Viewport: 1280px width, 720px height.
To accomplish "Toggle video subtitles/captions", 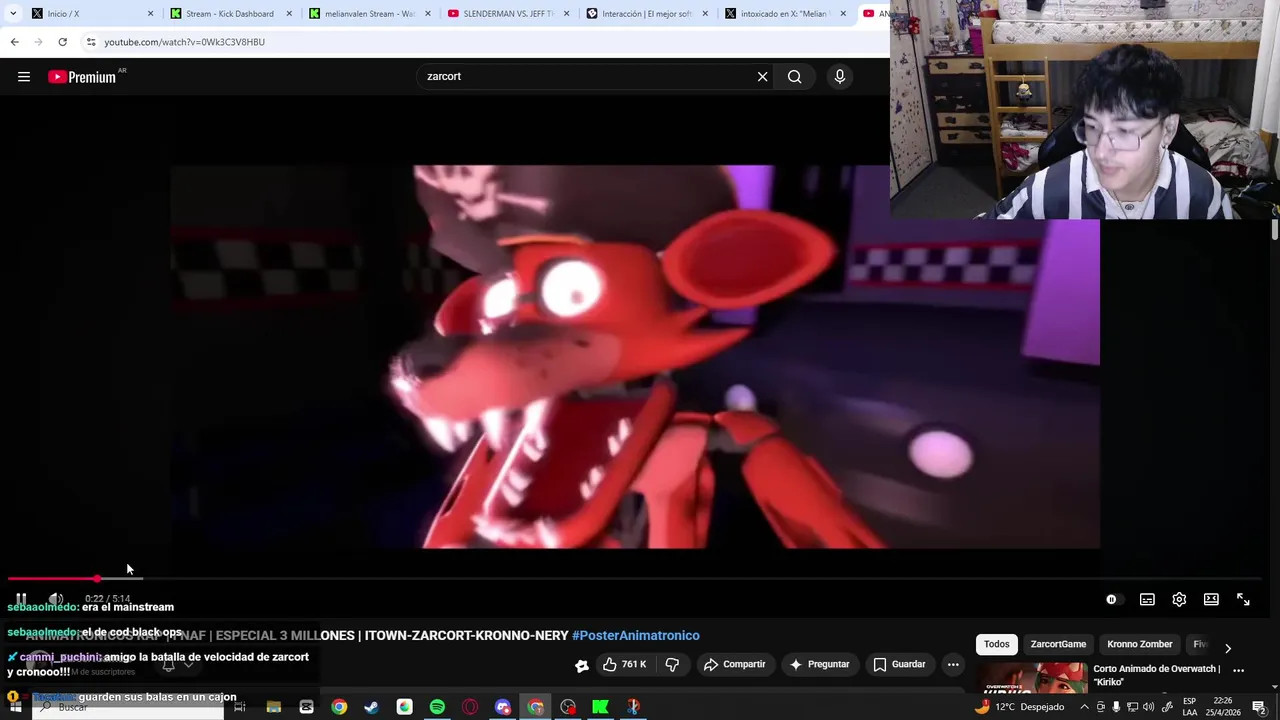I will 1147,599.
